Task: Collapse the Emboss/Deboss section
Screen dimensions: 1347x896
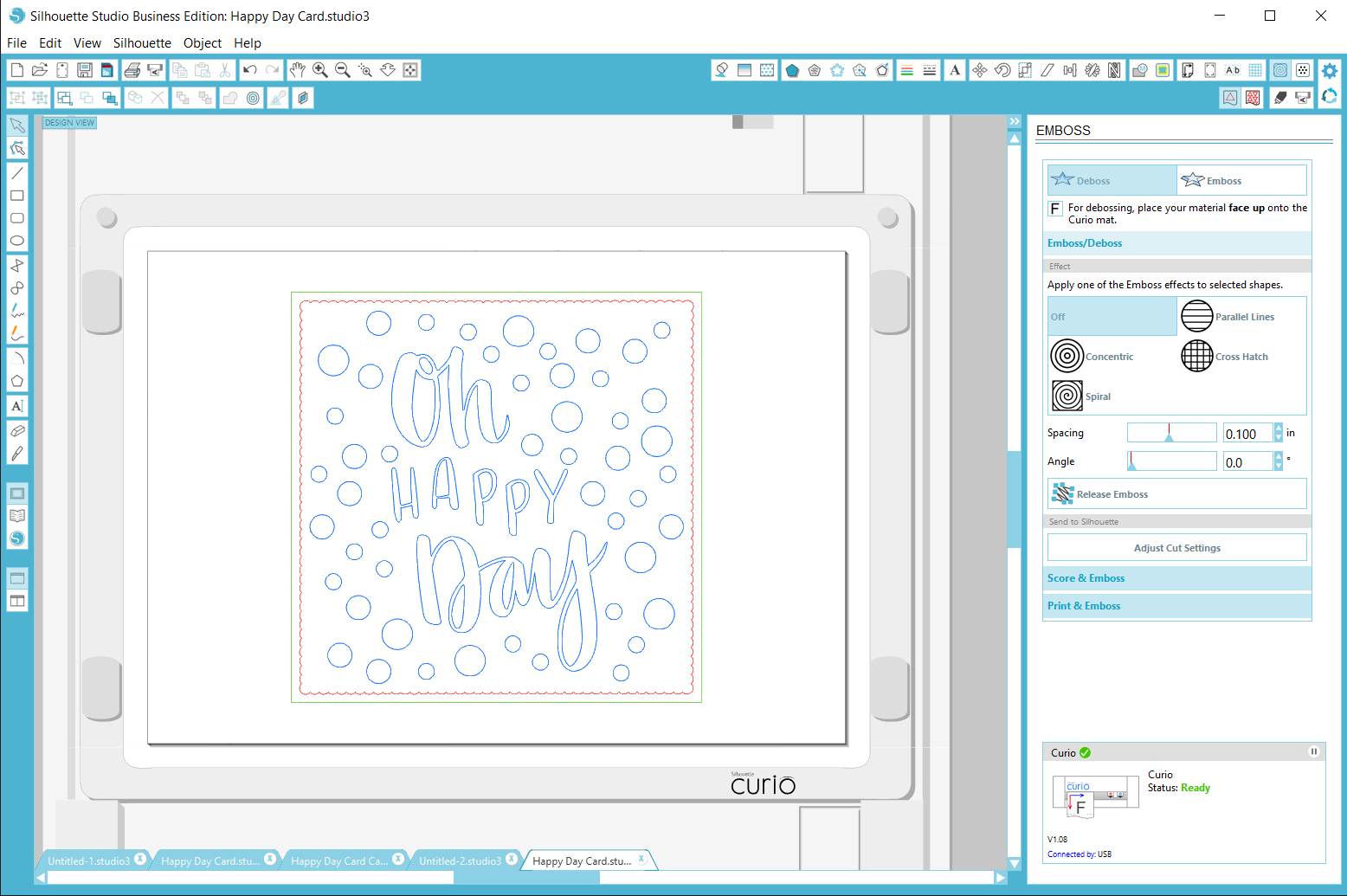Action: 1179,243
